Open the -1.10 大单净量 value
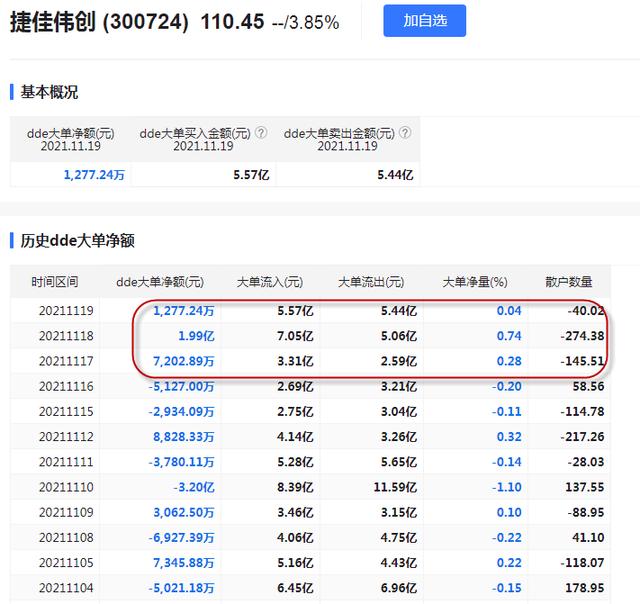The height and width of the screenshot is (604, 640). pos(507,487)
